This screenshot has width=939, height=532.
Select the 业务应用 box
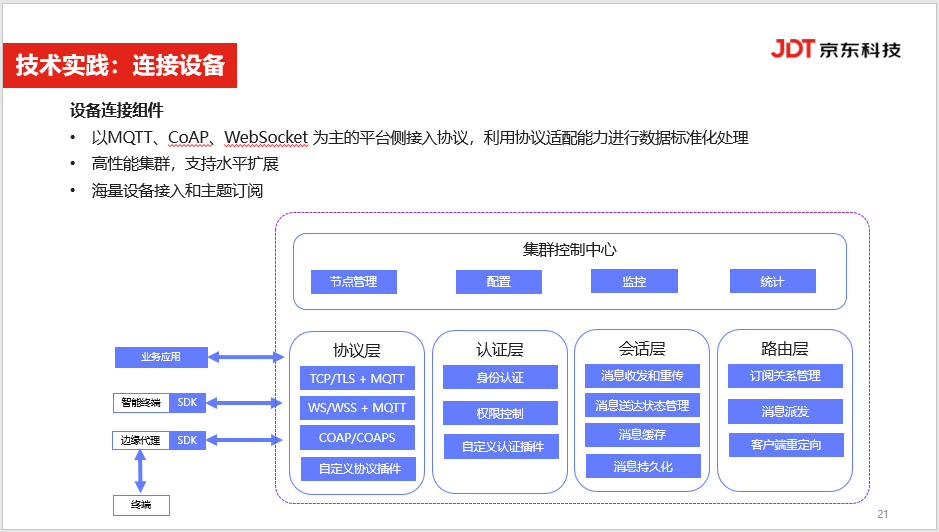(161, 357)
